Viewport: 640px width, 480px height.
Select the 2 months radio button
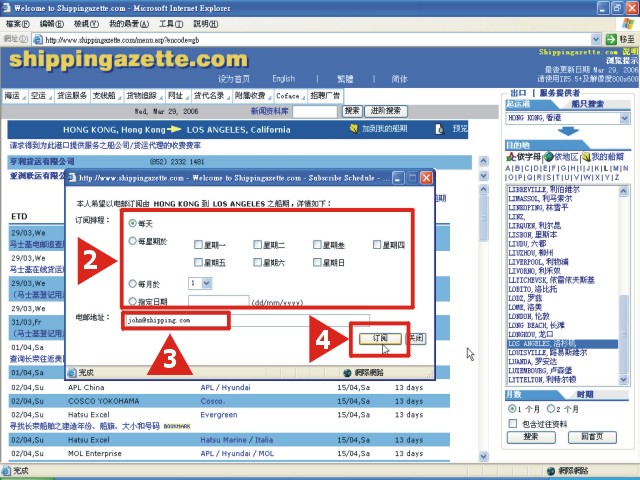(x=551, y=409)
